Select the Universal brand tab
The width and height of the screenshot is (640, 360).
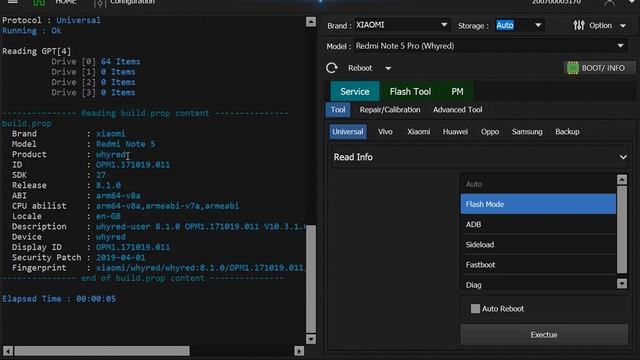pos(348,131)
